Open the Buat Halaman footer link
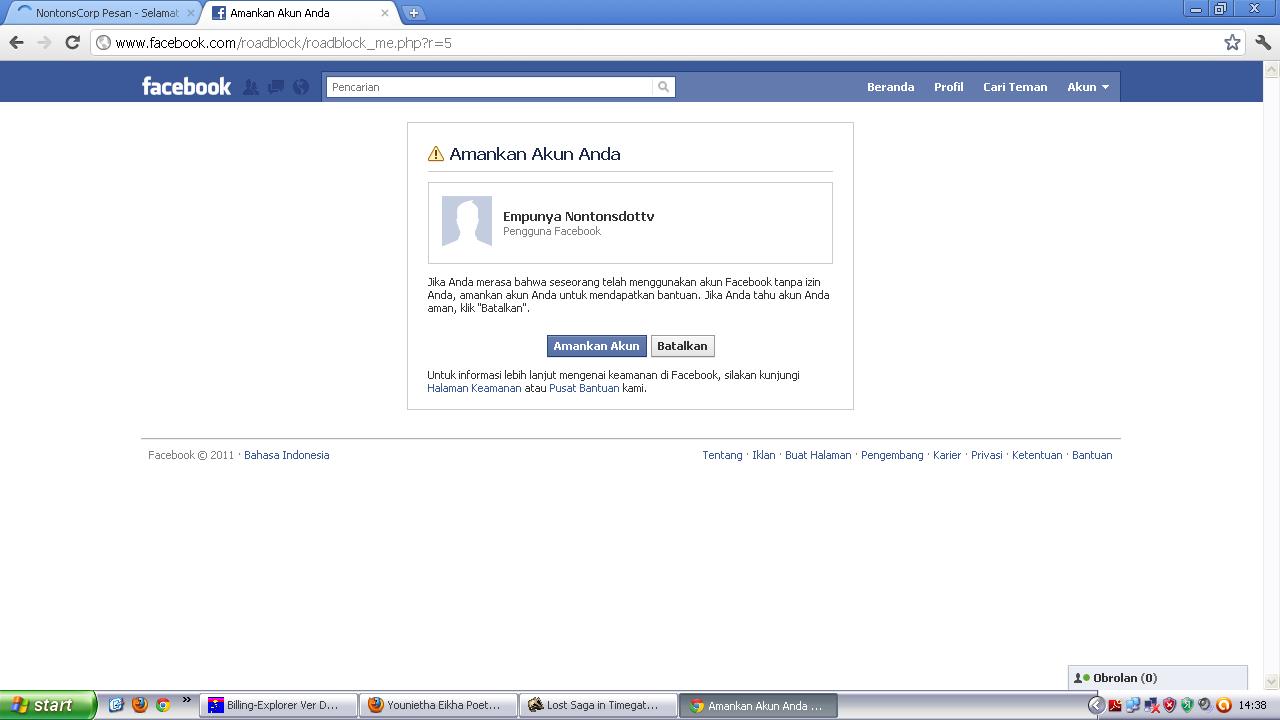Image resolution: width=1280 pixels, height=720 pixels. click(x=818, y=455)
